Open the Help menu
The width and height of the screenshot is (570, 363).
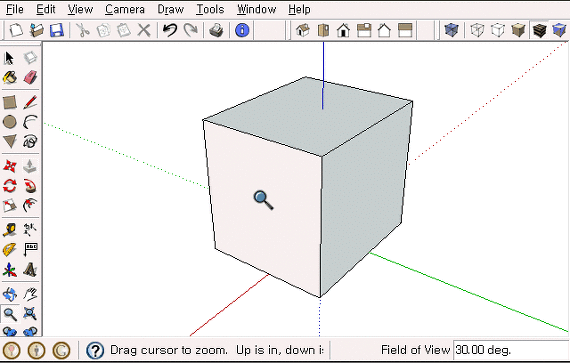click(x=299, y=9)
